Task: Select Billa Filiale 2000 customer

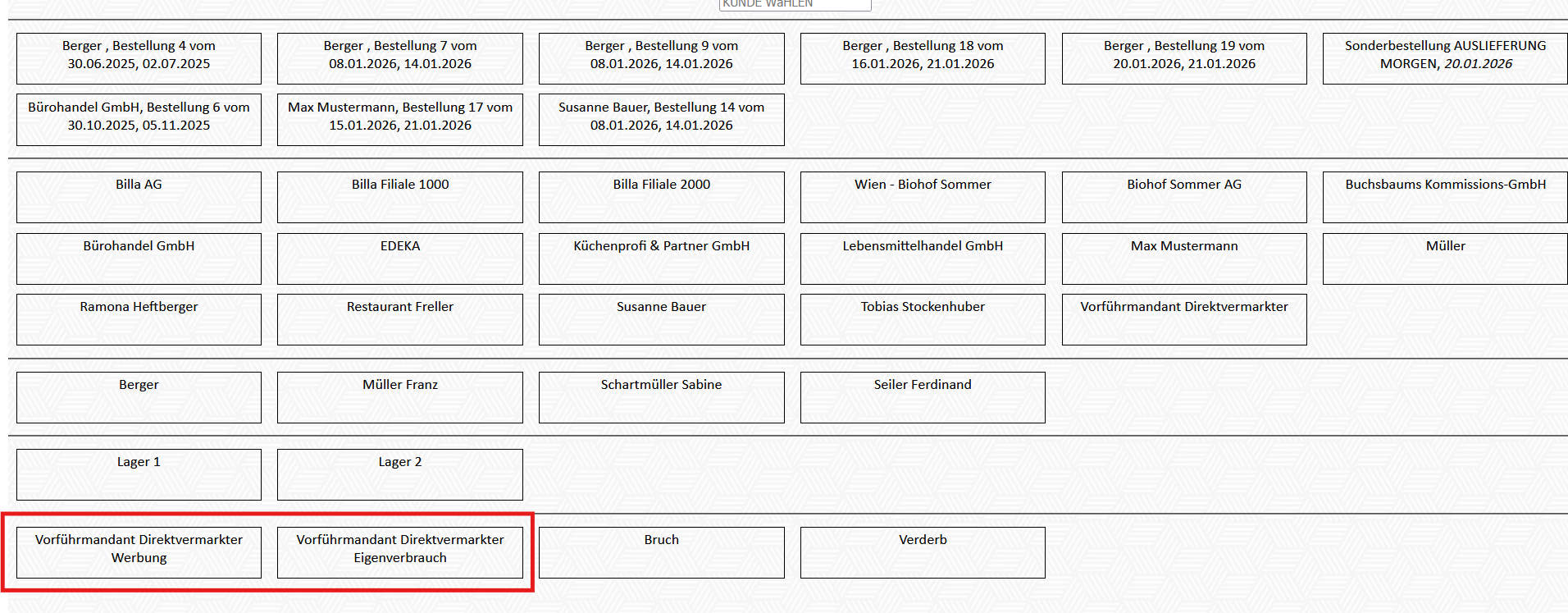Action: [x=661, y=197]
